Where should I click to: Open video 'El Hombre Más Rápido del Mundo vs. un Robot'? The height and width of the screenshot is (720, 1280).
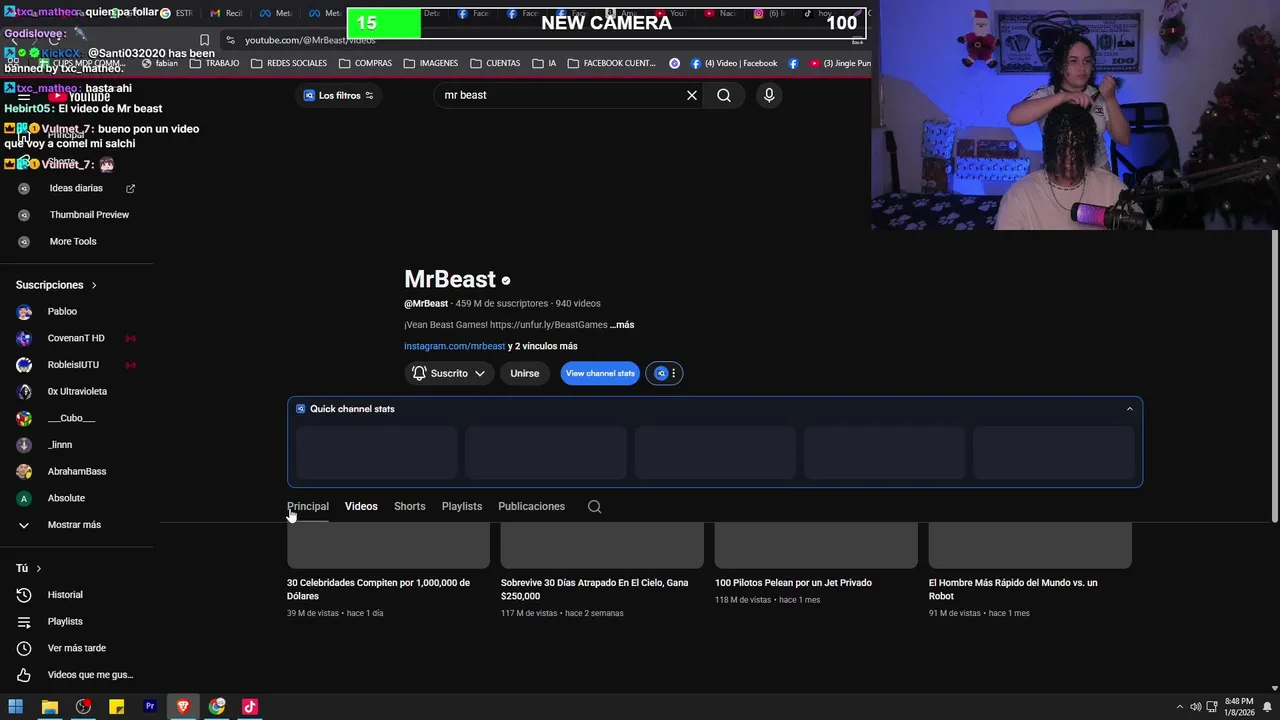click(1013, 589)
